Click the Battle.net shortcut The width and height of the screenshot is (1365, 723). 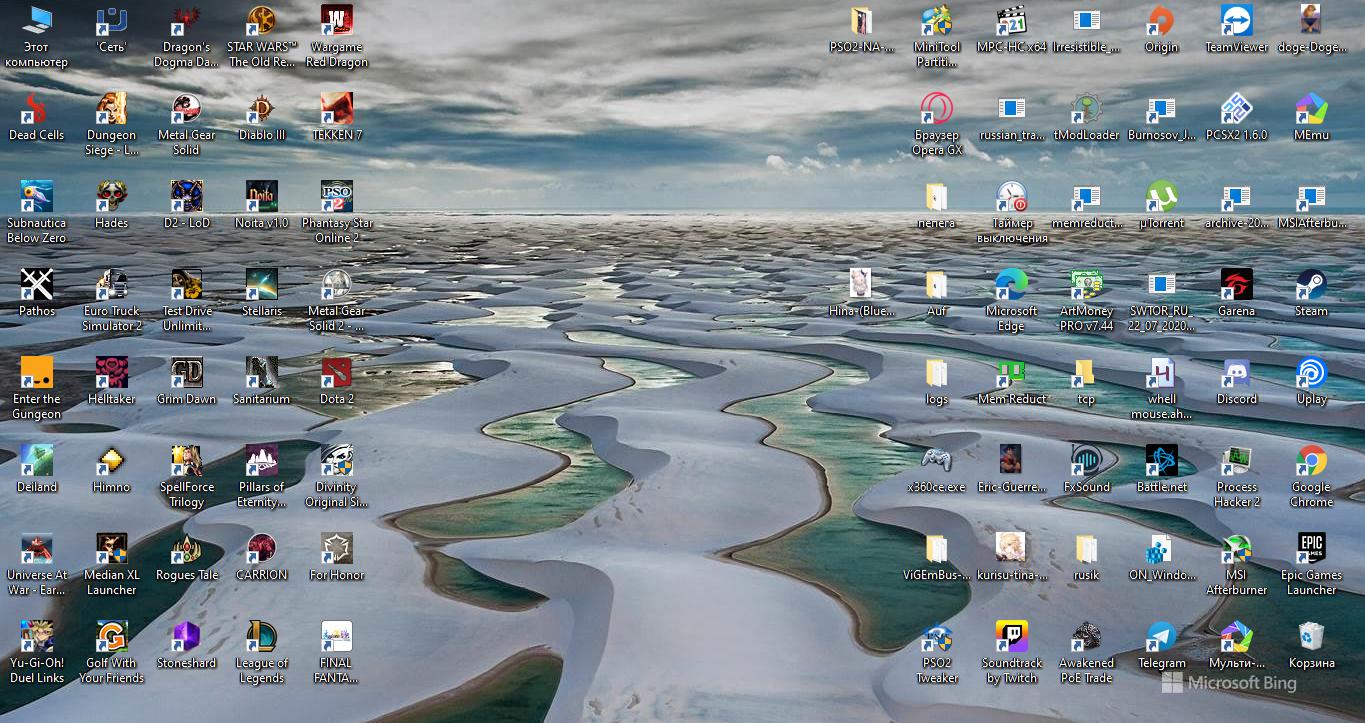point(1162,469)
